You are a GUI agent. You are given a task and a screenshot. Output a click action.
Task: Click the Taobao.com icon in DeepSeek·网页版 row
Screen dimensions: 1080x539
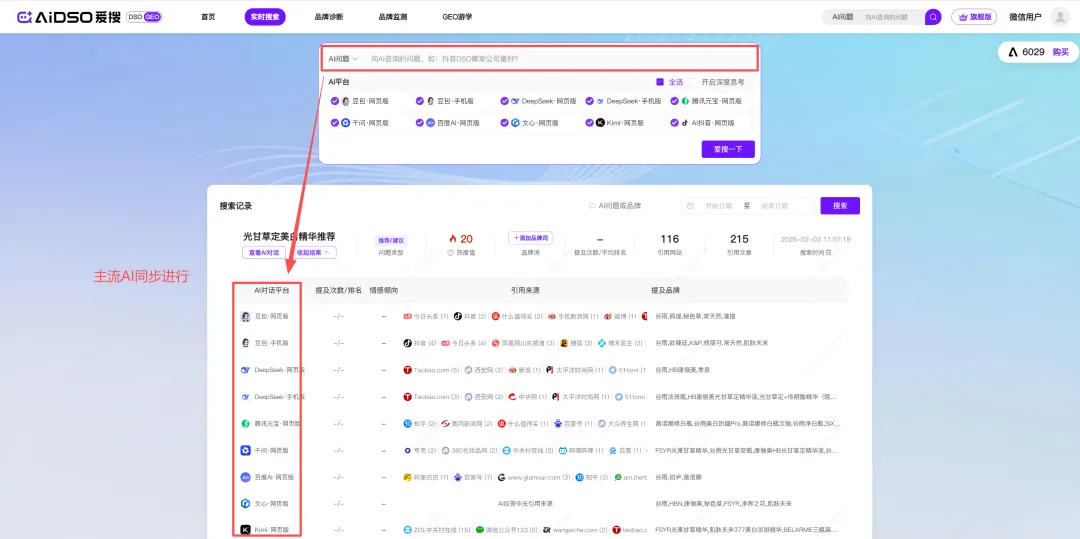click(x=407, y=370)
